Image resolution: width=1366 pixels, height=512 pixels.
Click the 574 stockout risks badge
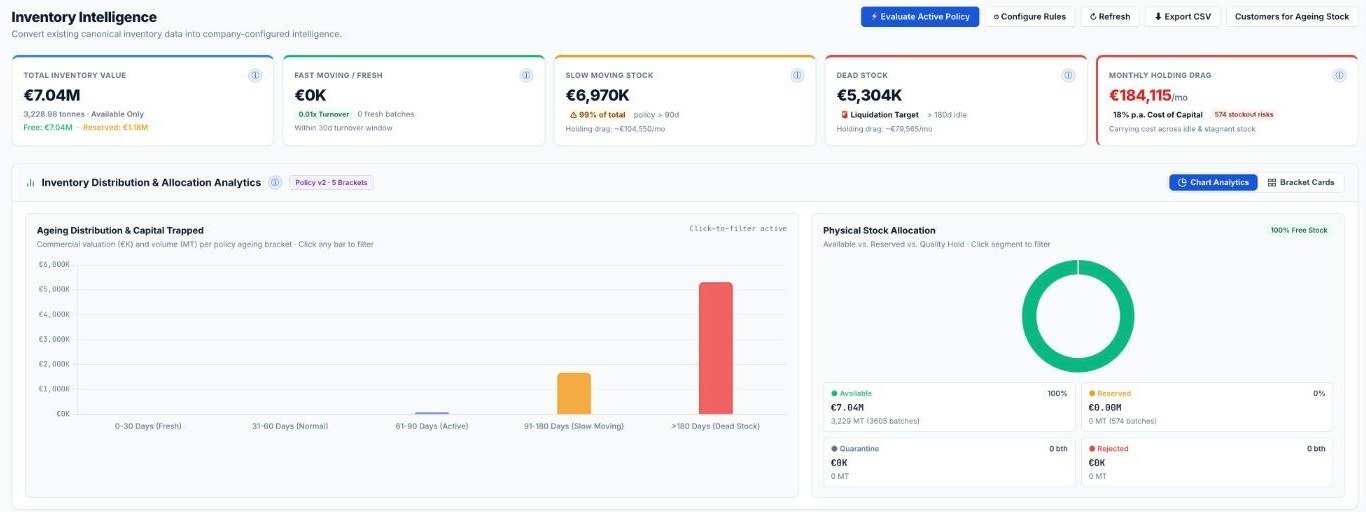tap(1243, 115)
